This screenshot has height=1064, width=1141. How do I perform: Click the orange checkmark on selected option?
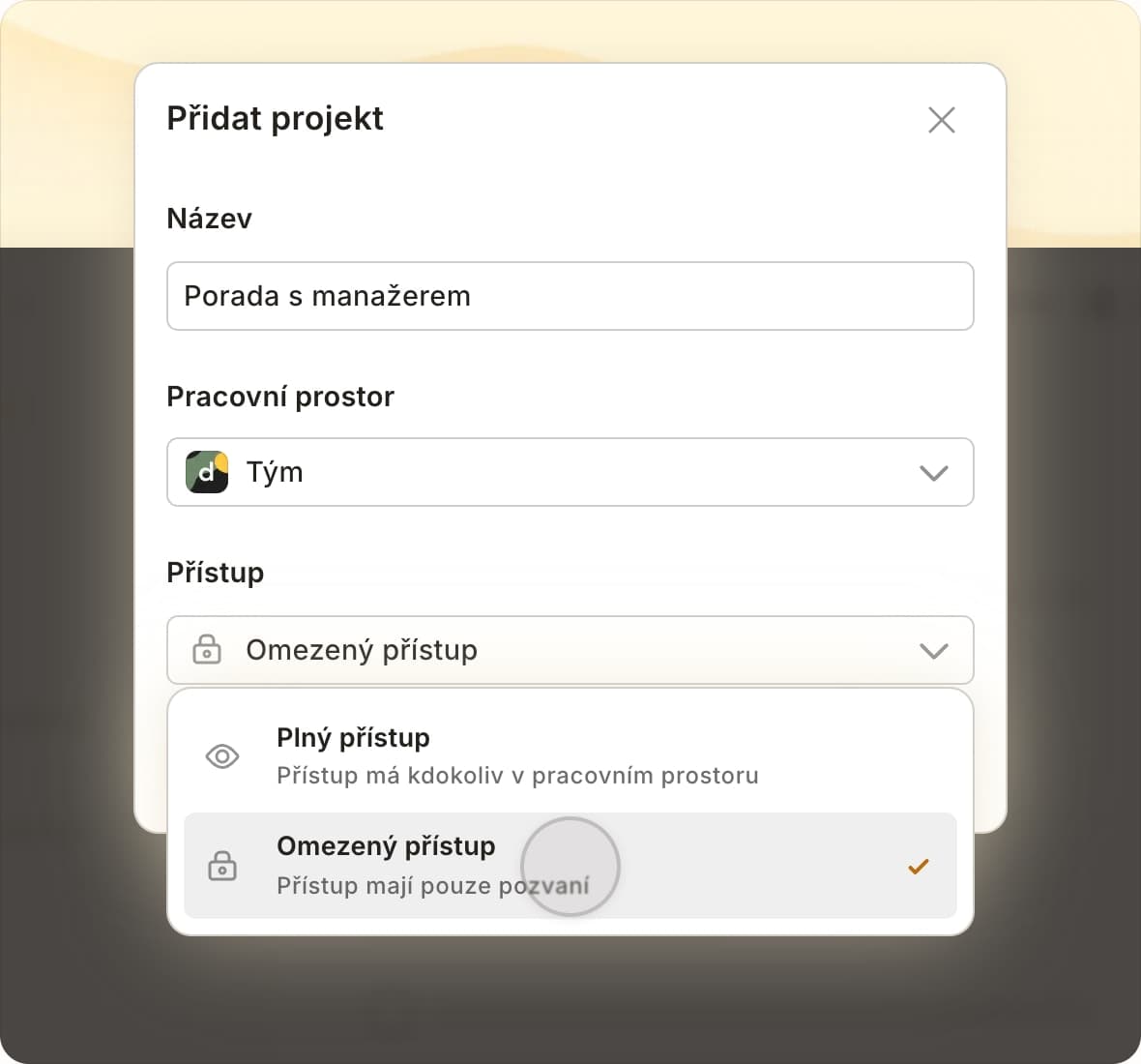pos(918,867)
